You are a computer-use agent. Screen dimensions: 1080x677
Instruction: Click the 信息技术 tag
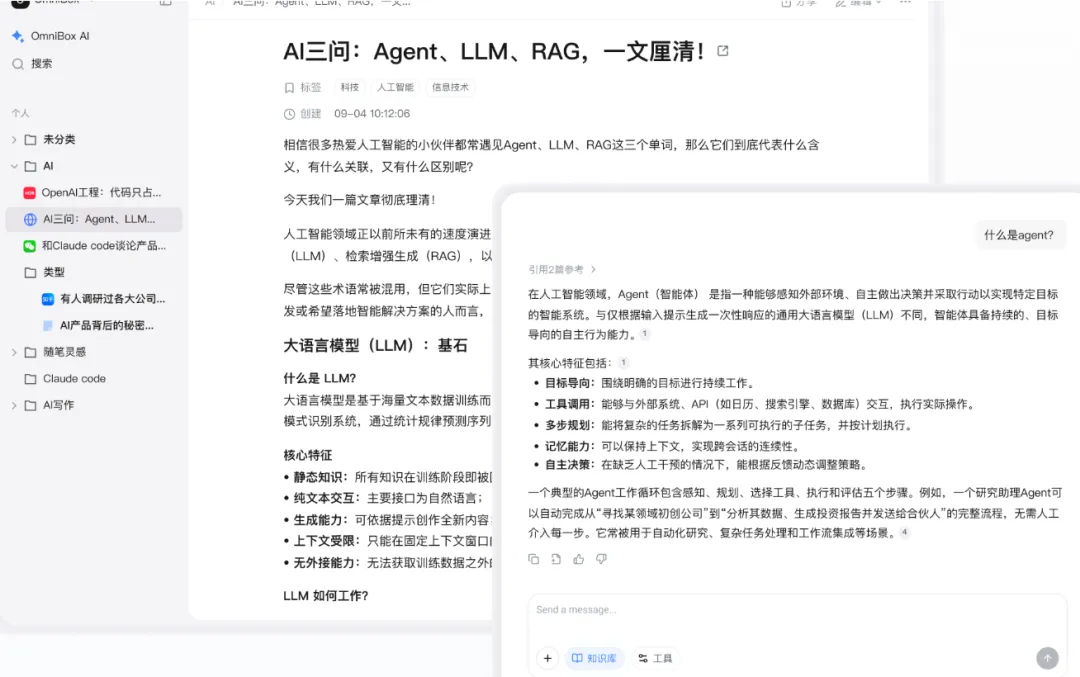coord(450,87)
